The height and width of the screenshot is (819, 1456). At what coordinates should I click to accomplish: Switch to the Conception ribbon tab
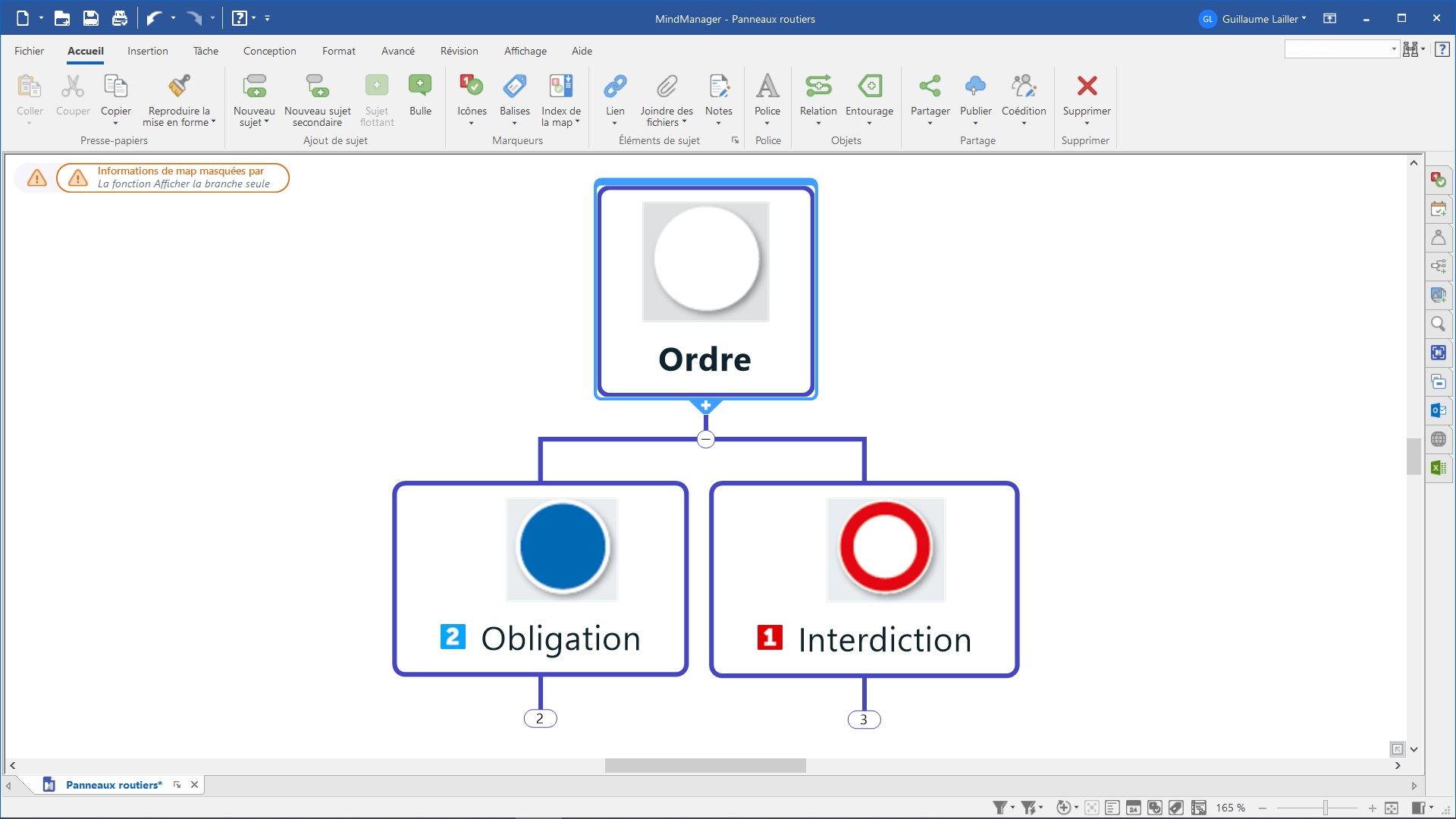tap(269, 51)
